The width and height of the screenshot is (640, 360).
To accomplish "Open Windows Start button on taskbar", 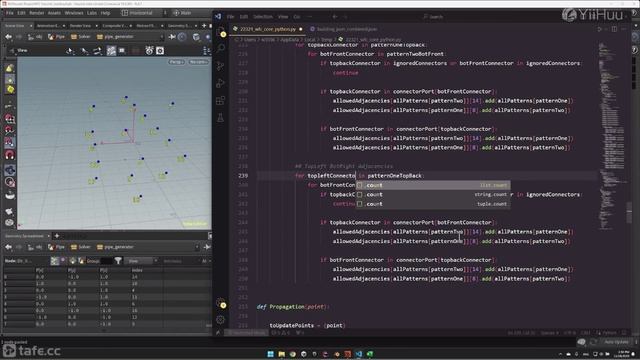I will [271, 354].
